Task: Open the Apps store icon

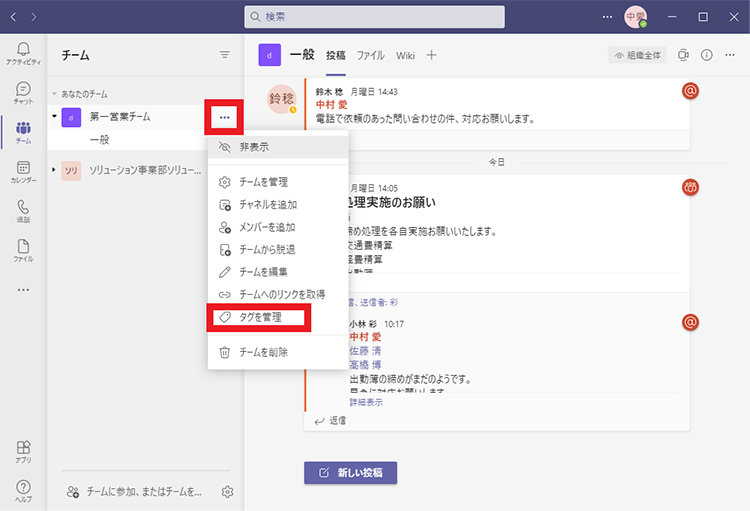Action: click(x=23, y=452)
